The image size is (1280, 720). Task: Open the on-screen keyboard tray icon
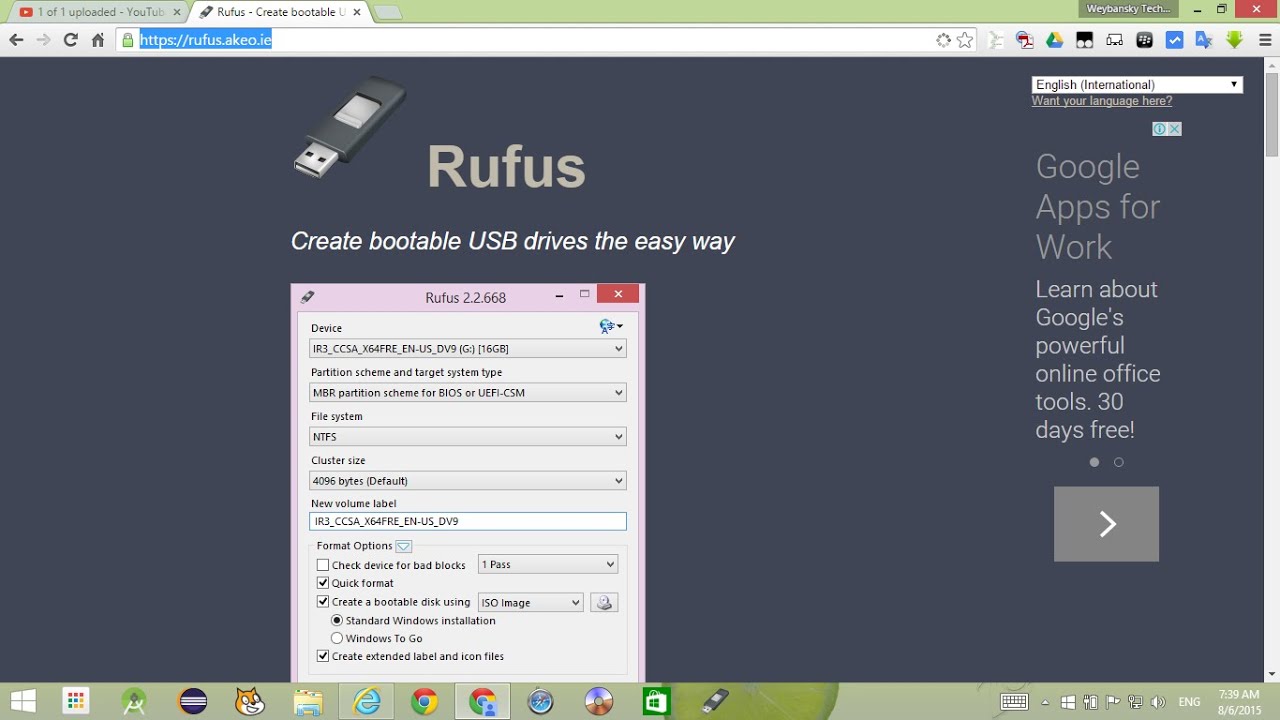click(x=1015, y=702)
